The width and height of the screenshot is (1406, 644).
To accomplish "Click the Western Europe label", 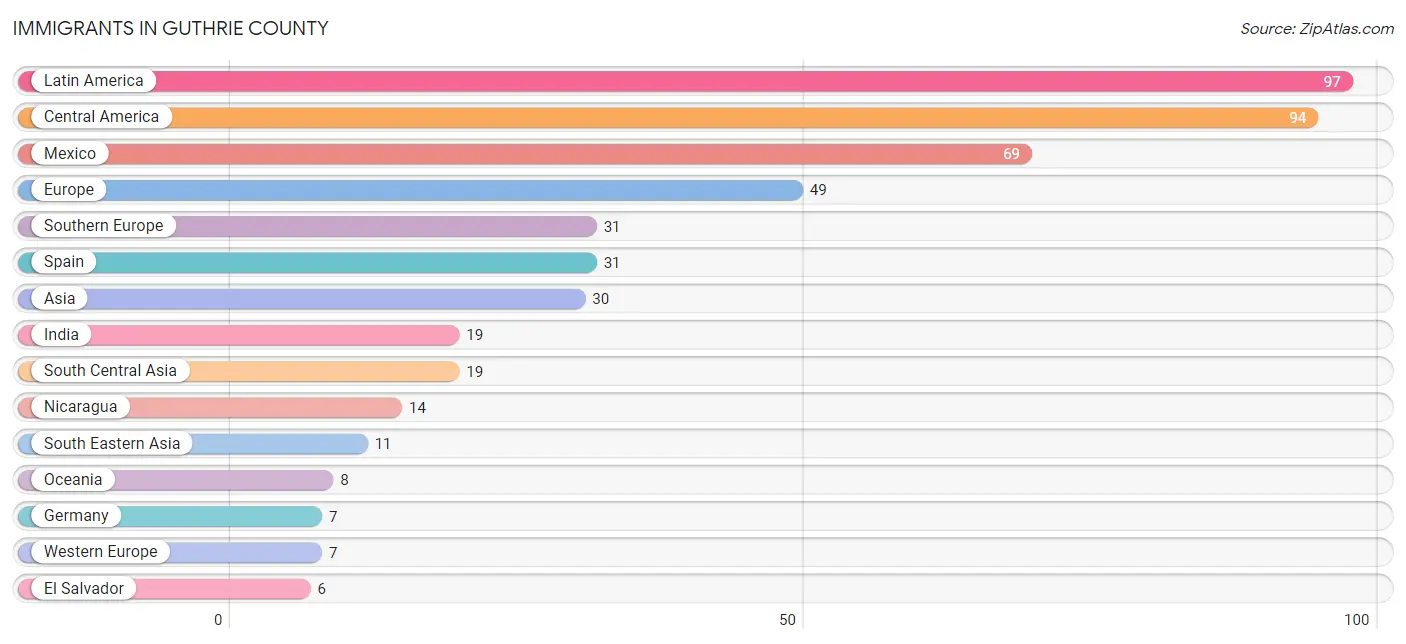I will 100,552.
